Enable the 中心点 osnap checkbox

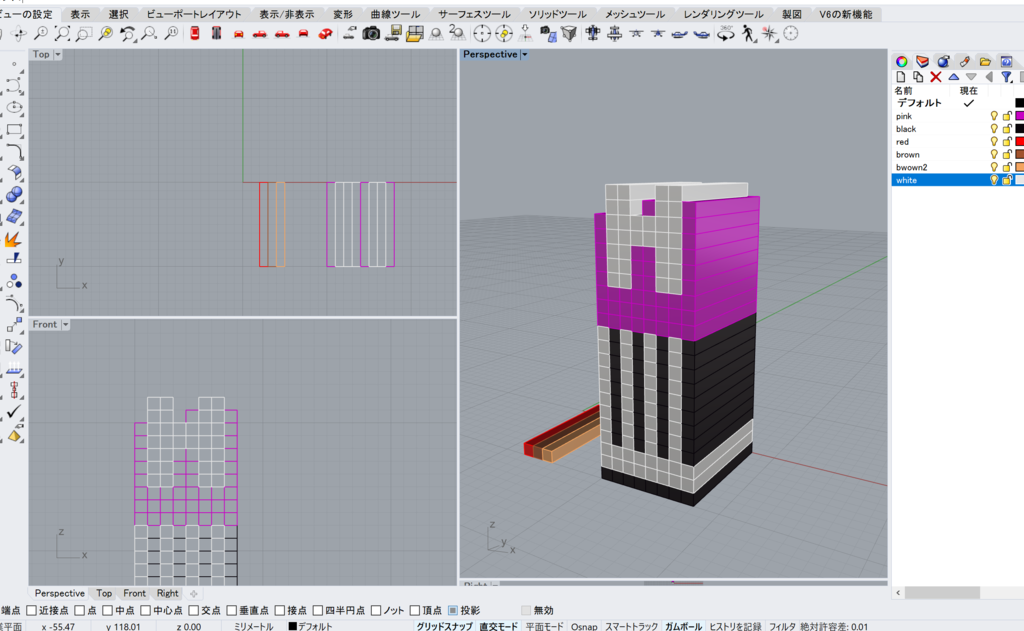click(x=146, y=611)
